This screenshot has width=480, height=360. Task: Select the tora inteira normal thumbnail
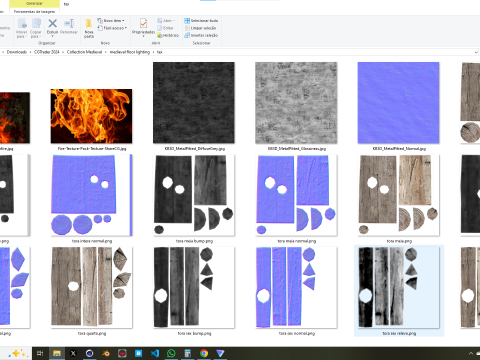[x=91, y=195]
